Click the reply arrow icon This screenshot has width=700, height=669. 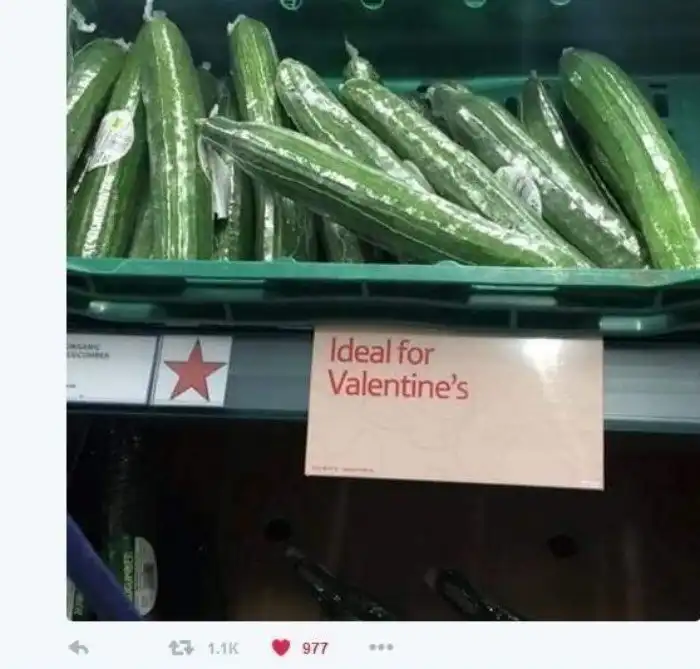(x=79, y=648)
